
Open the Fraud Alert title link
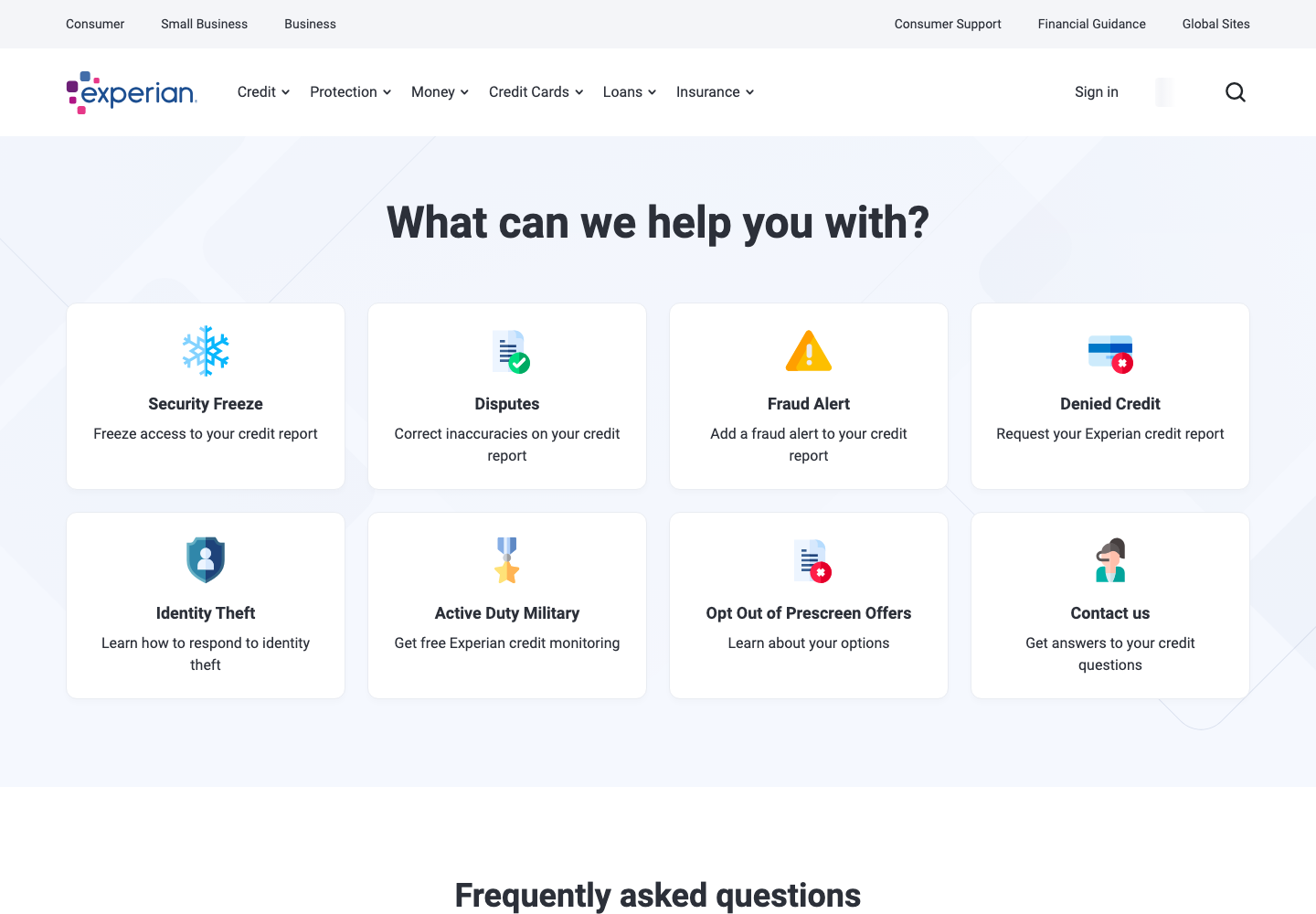pos(809,404)
